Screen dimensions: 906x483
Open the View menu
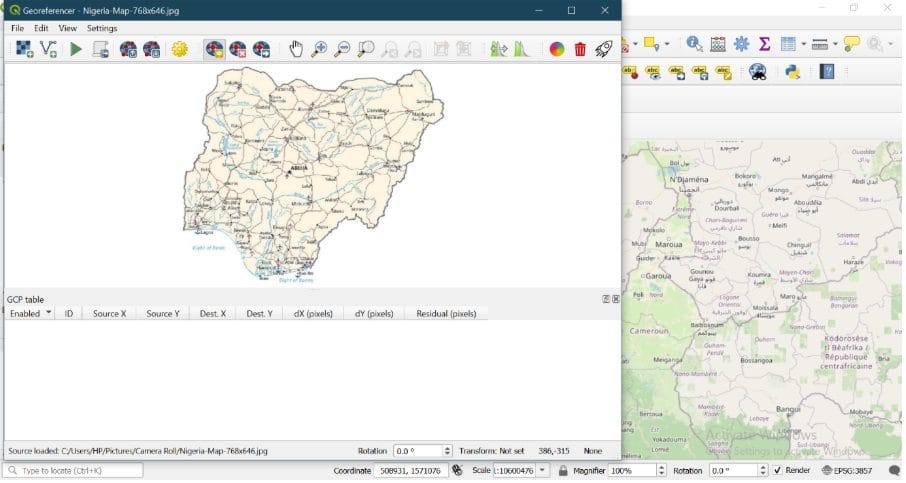click(67, 28)
